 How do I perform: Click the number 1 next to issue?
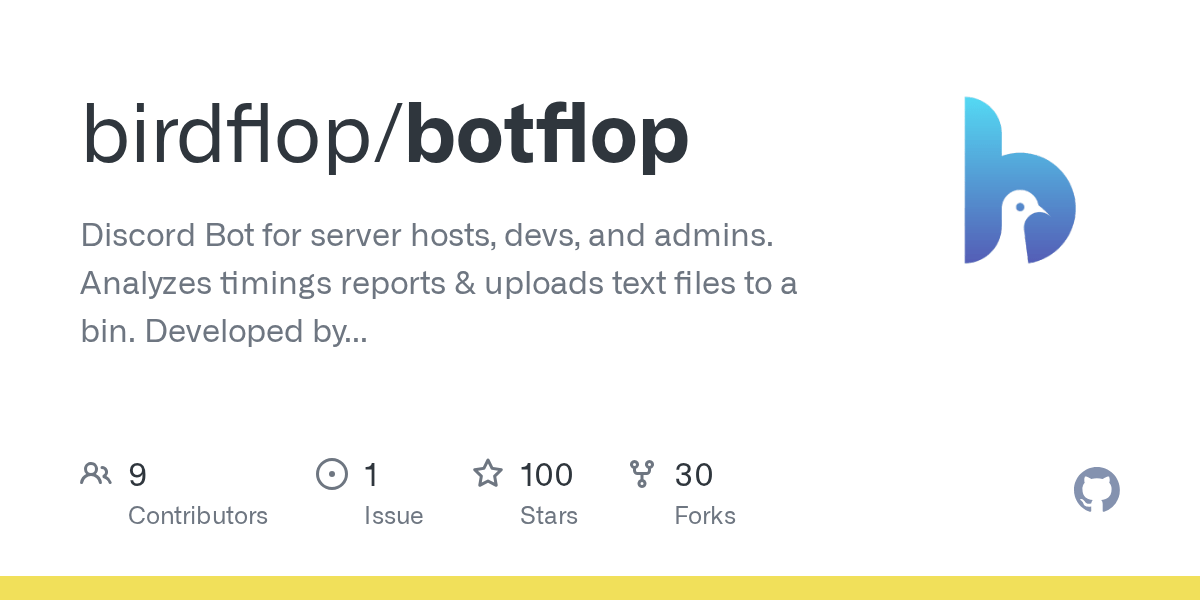pyautogui.click(x=371, y=474)
